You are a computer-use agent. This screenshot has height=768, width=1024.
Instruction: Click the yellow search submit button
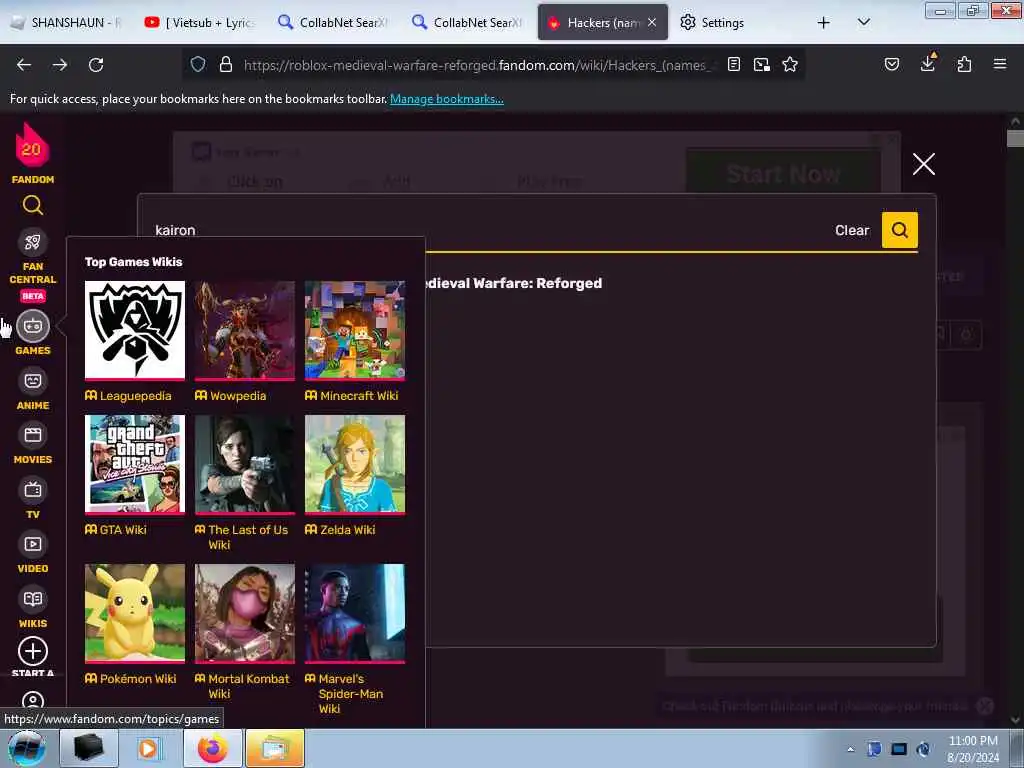point(899,230)
